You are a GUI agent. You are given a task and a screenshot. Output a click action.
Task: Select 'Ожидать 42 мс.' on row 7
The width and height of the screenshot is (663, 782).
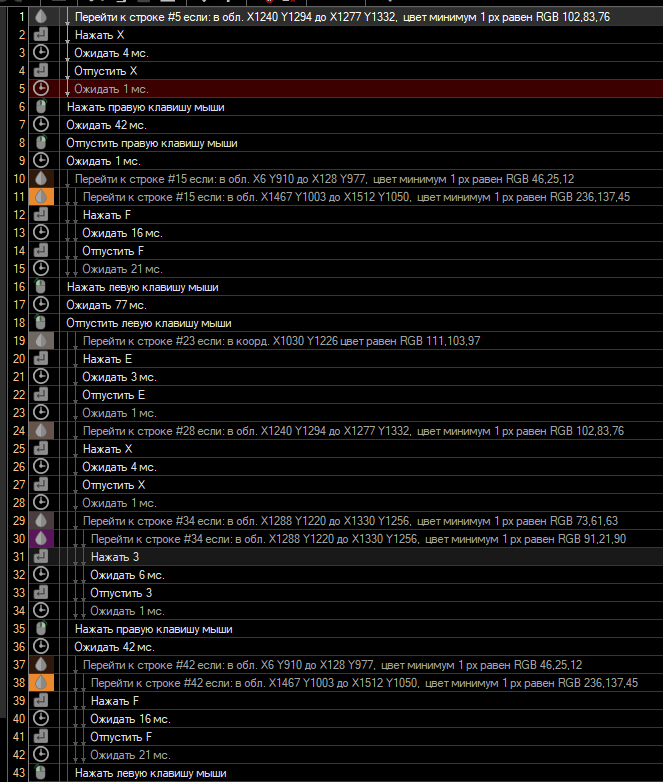pos(106,125)
